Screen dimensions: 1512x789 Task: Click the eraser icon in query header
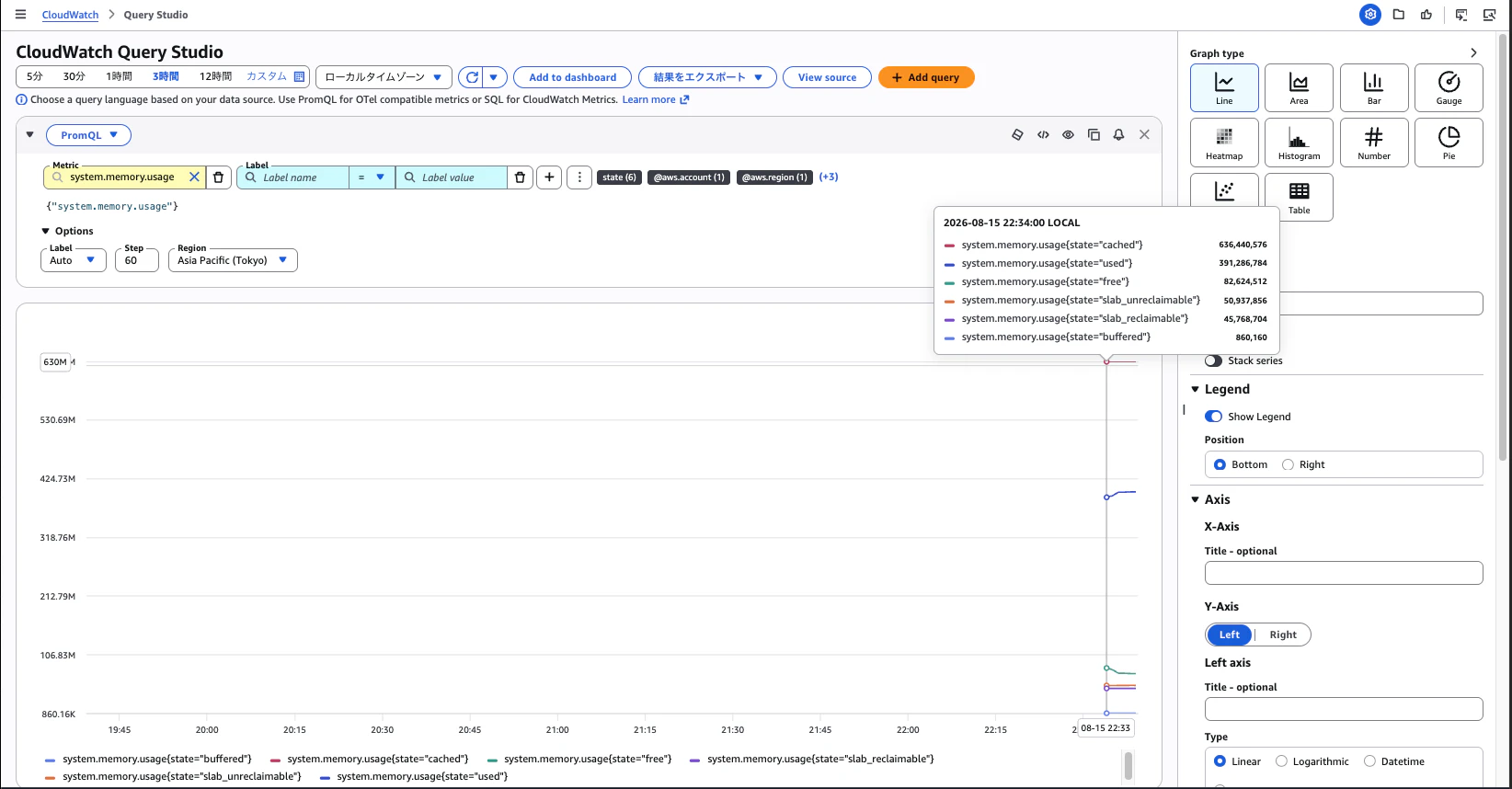(x=1017, y=134)
